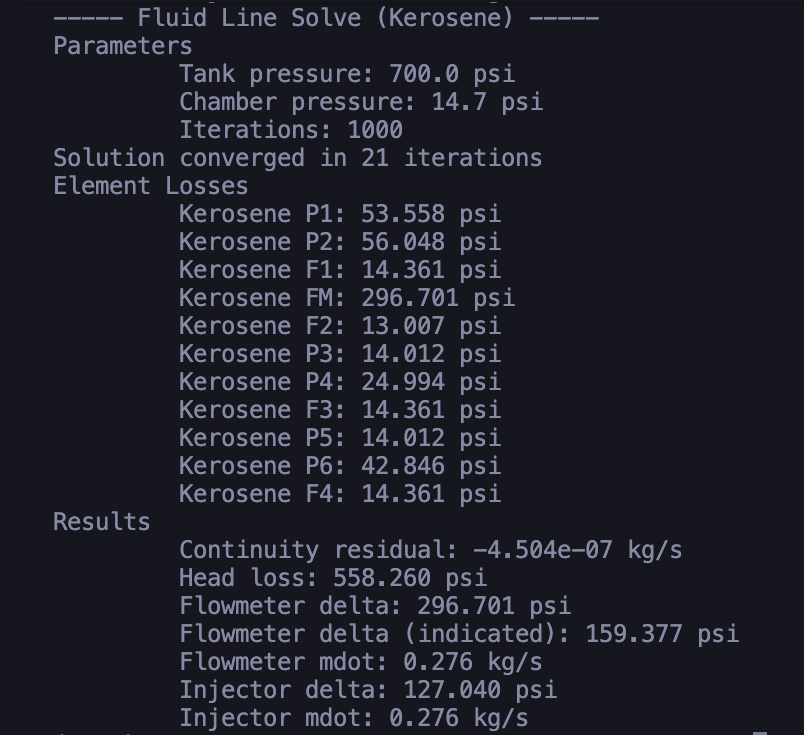Click the Solution converged in 21 iterations text
Viewport: 804px width, 735px height.
click(x=297, y=158)
